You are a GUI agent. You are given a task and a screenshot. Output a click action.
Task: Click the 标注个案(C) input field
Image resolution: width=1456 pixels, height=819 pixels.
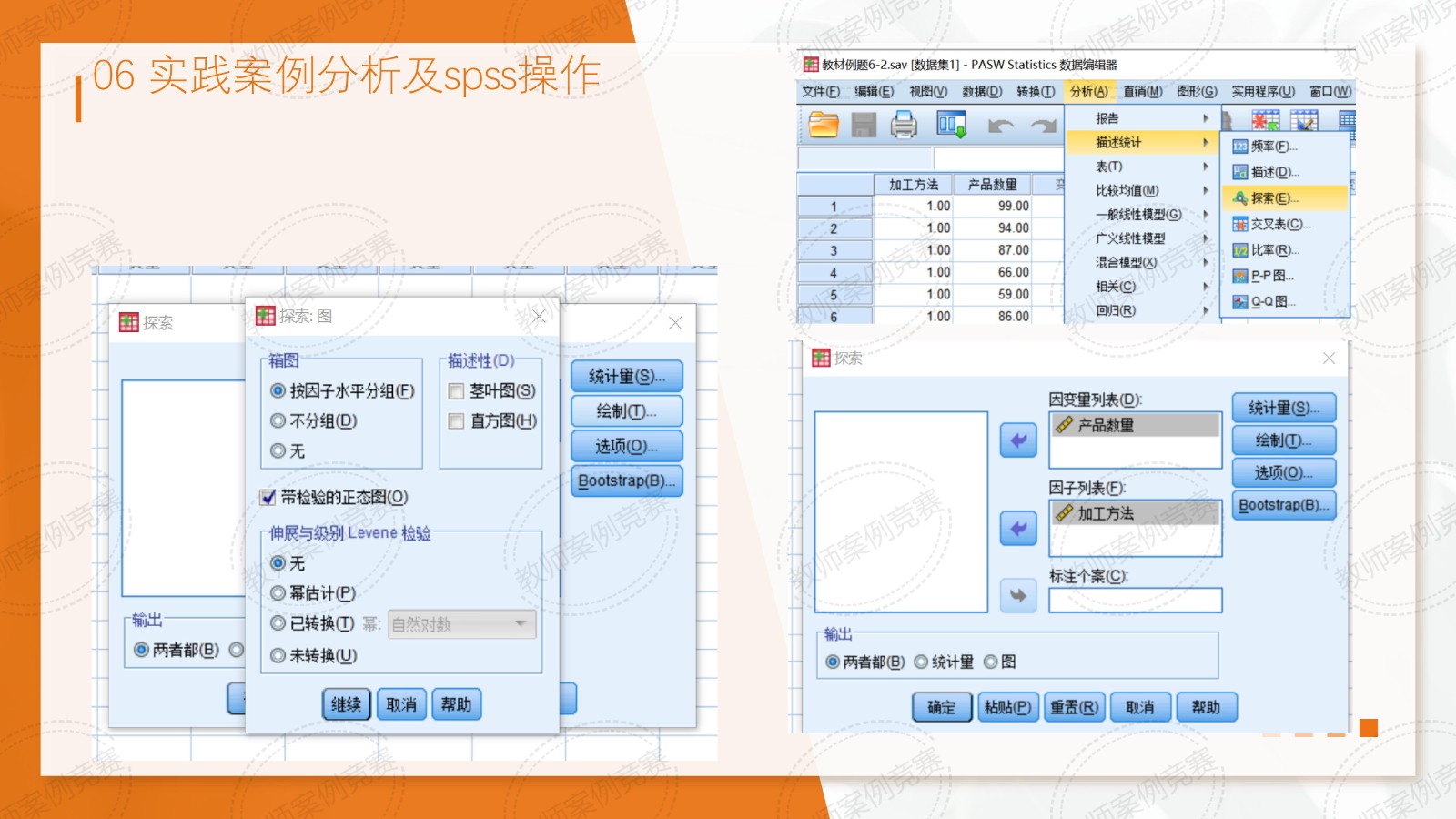pyautogui.click(x=1135, y=601)
